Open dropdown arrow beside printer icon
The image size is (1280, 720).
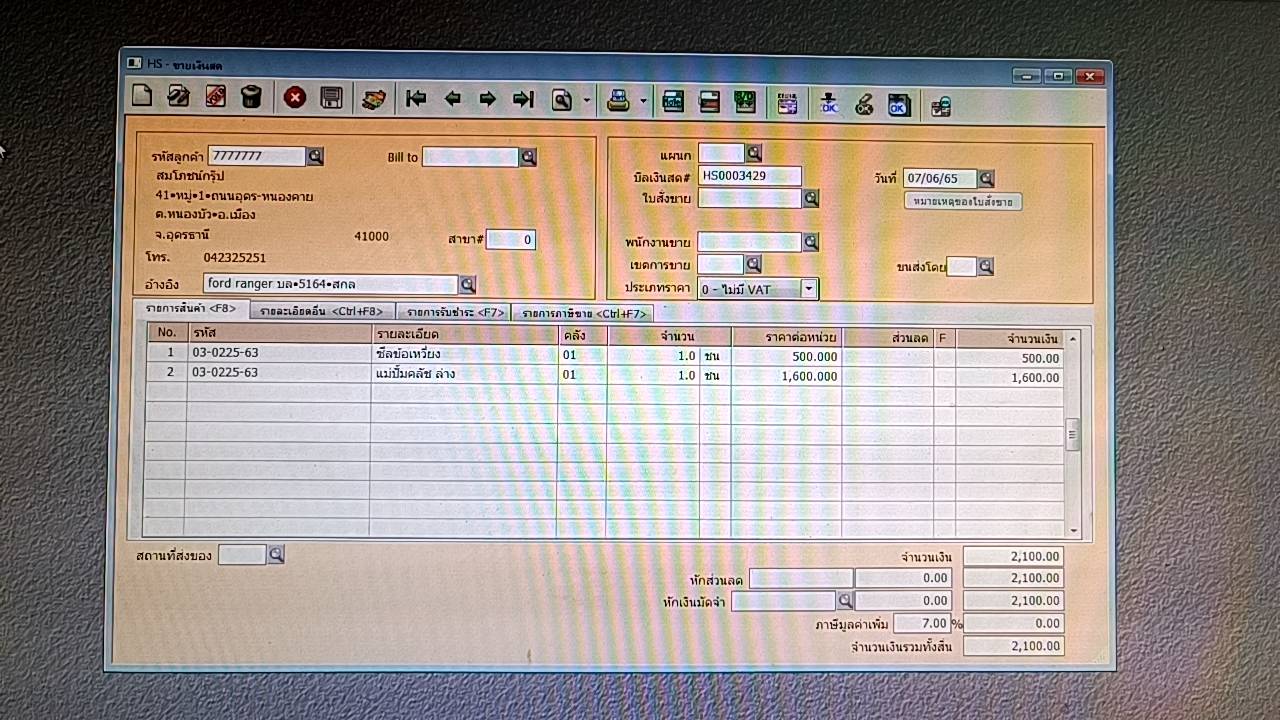(643, 100)
